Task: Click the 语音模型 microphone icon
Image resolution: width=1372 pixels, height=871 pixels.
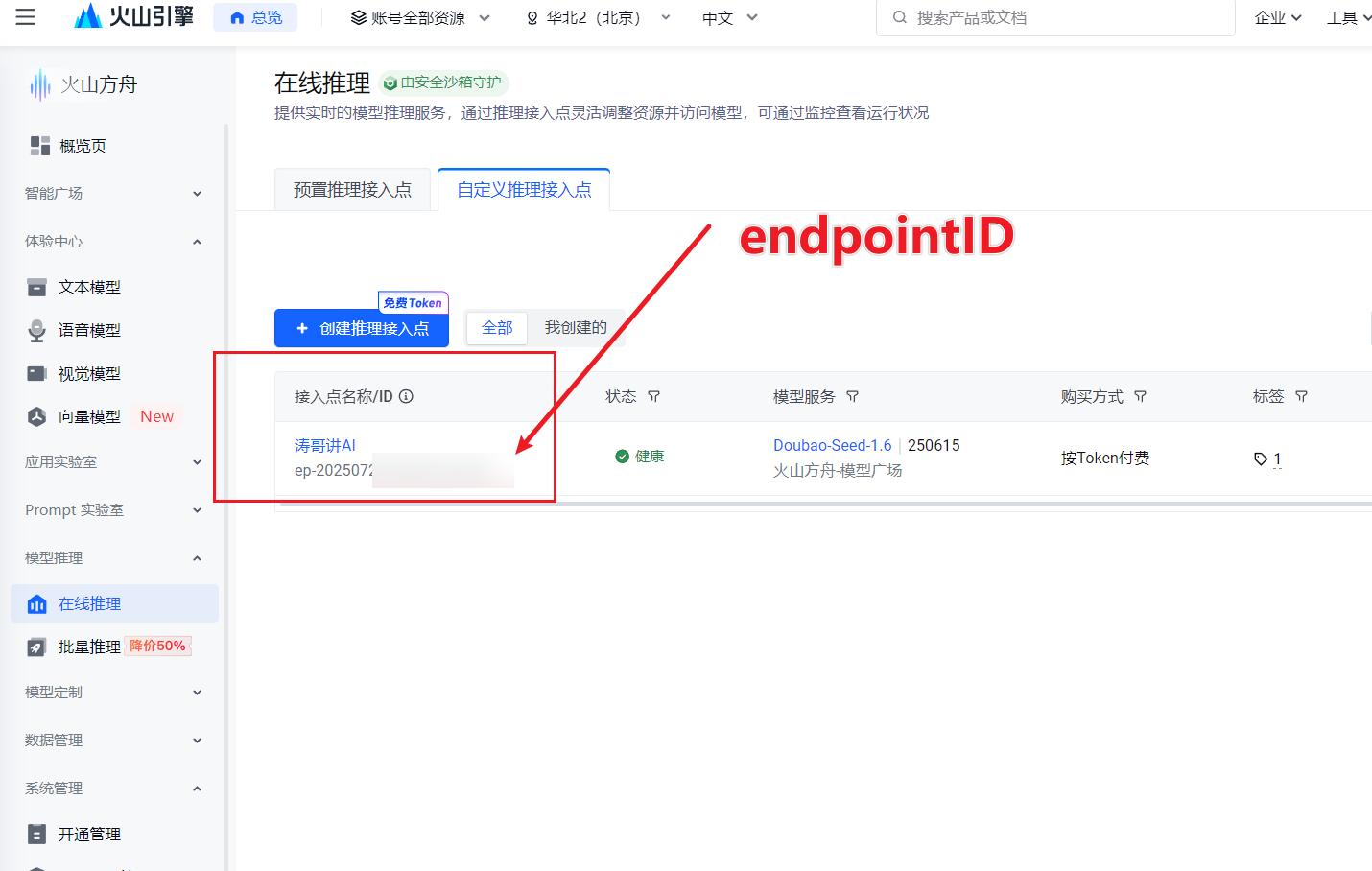Action: coord(36,330)
